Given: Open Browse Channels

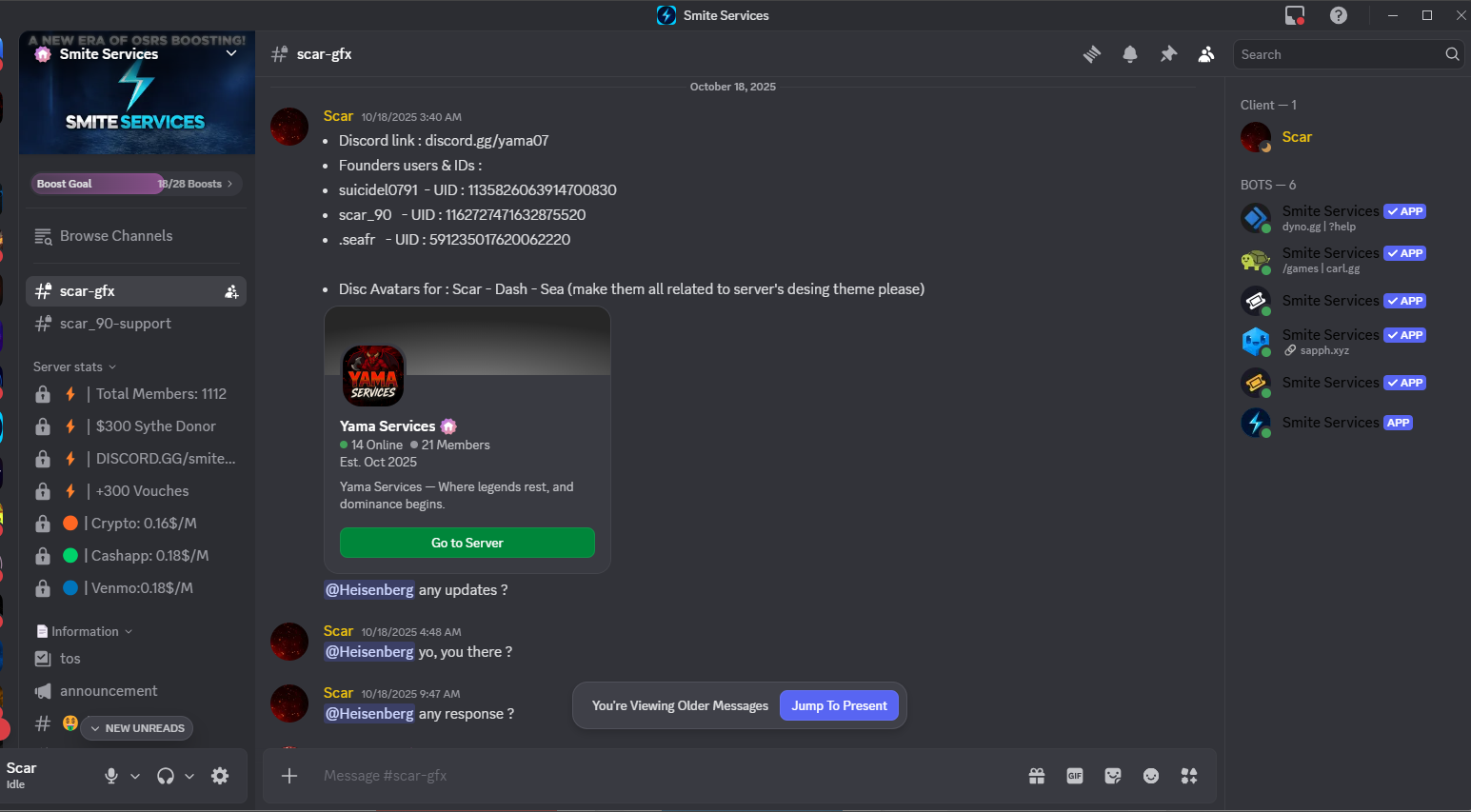Looking at the screenshot, I should [136, 236].
